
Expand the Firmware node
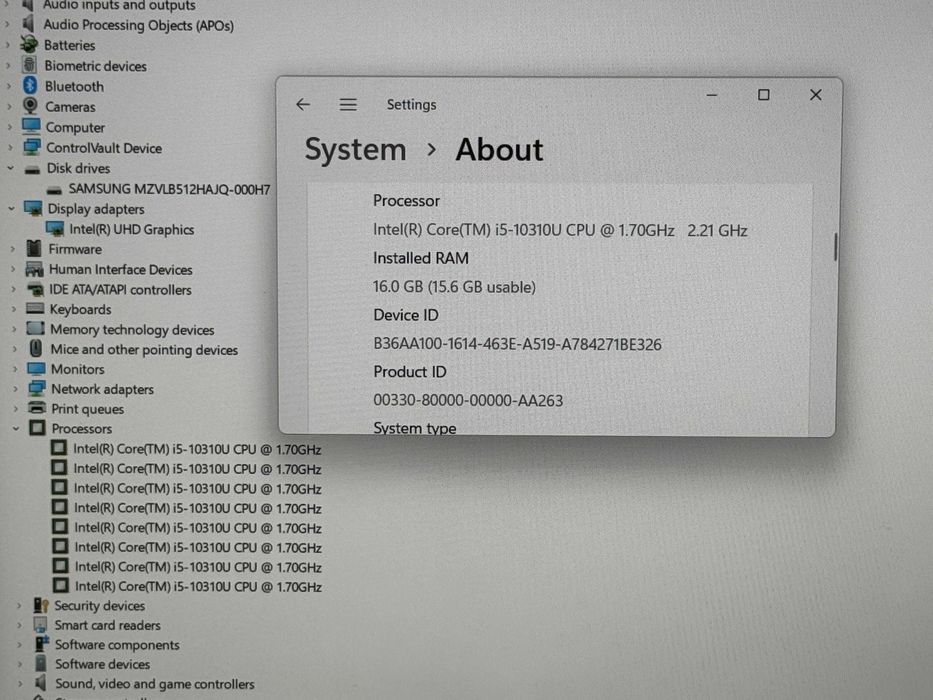tap(12, 249)
